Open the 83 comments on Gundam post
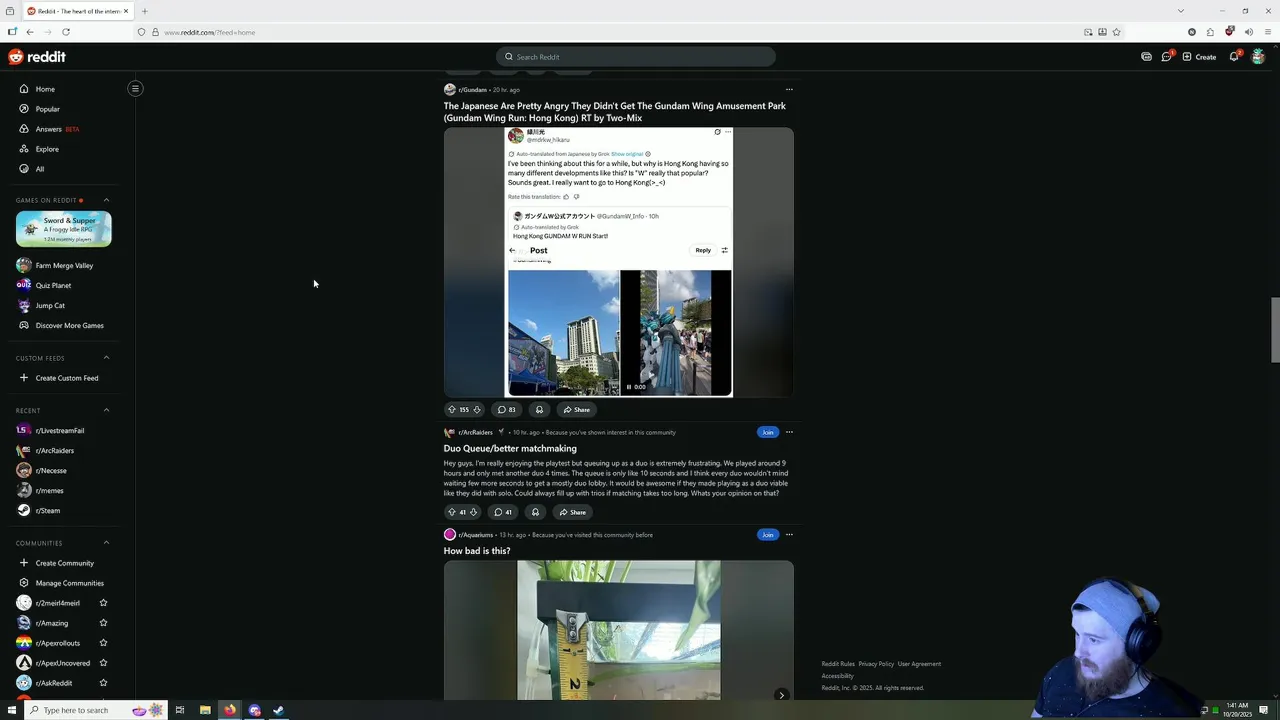 [x=507, y=409]
